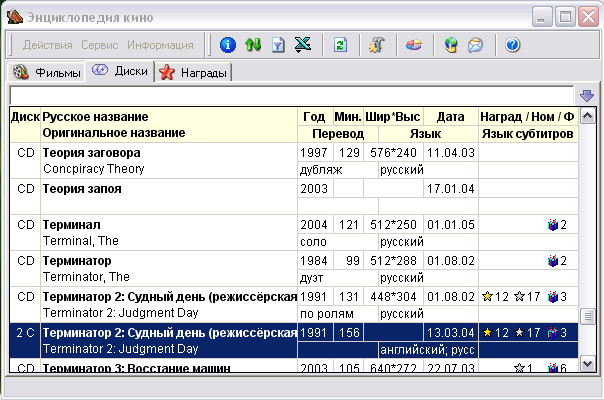Viewport: 604px width, 400px height.
Task: Open help with the question mark icon
Action: click(x=513, y=45)
